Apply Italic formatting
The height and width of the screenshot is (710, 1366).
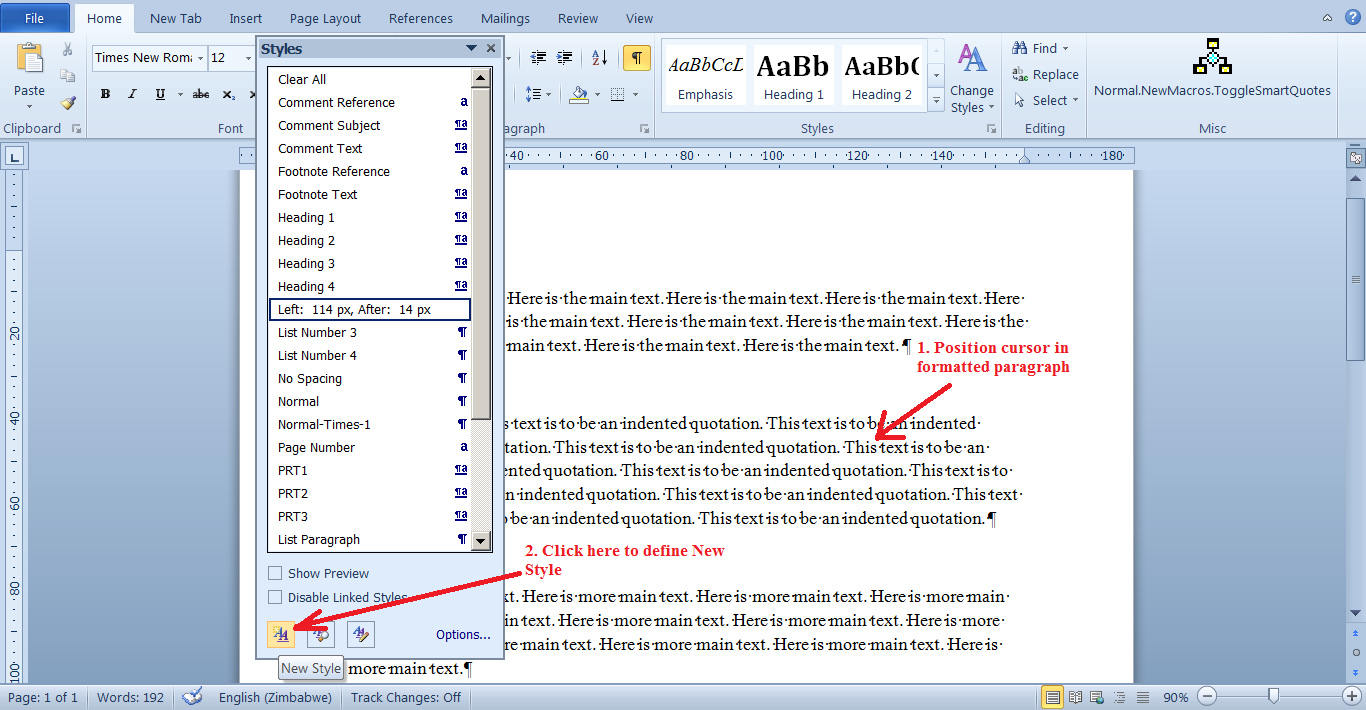(132, 94)
